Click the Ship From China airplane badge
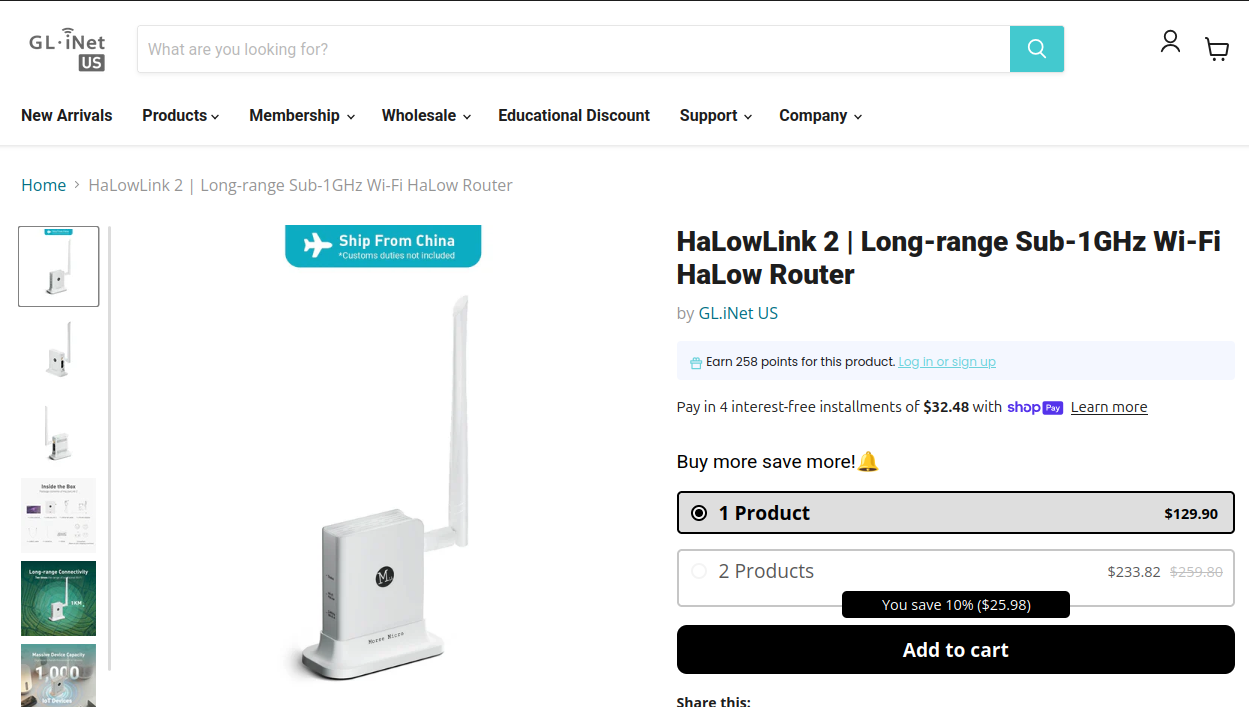 pyautogui.click(x=383, y=246)
